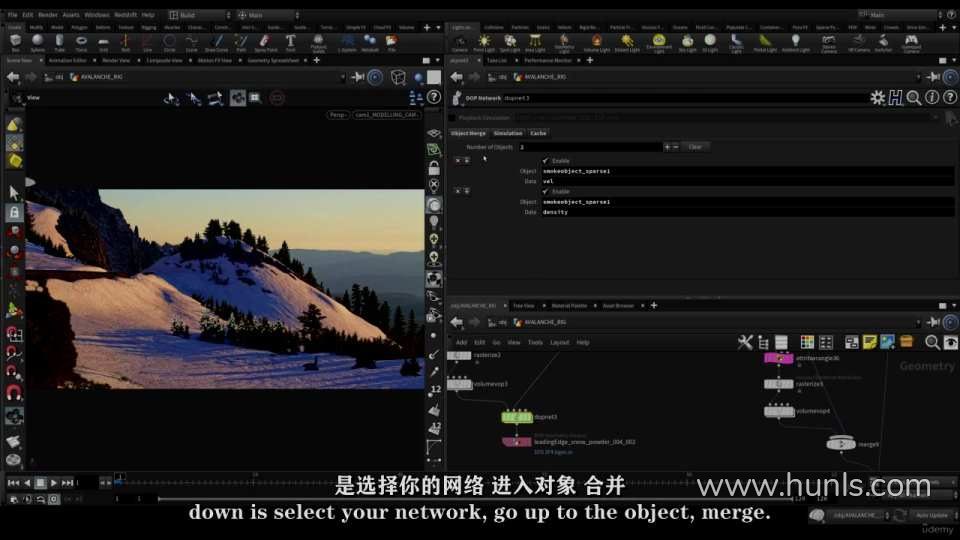This screenshot has height=540, width=960.
Task: Toggle pin on network editor pane
Action: tap(932, 322)
